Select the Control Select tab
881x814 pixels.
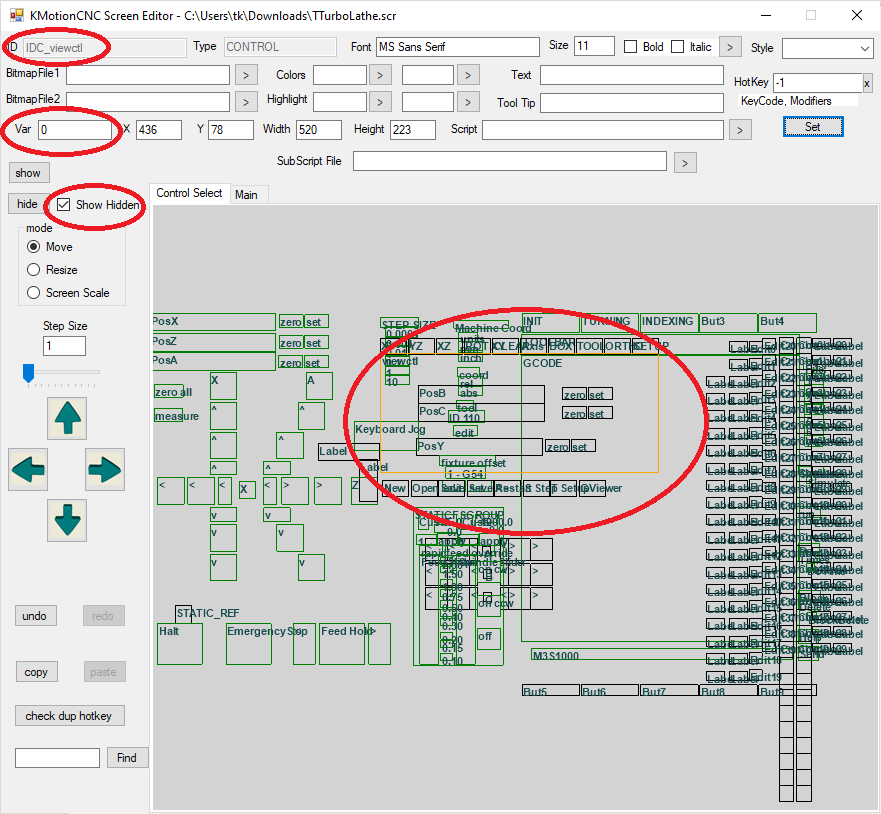click(x=189, y=194)
